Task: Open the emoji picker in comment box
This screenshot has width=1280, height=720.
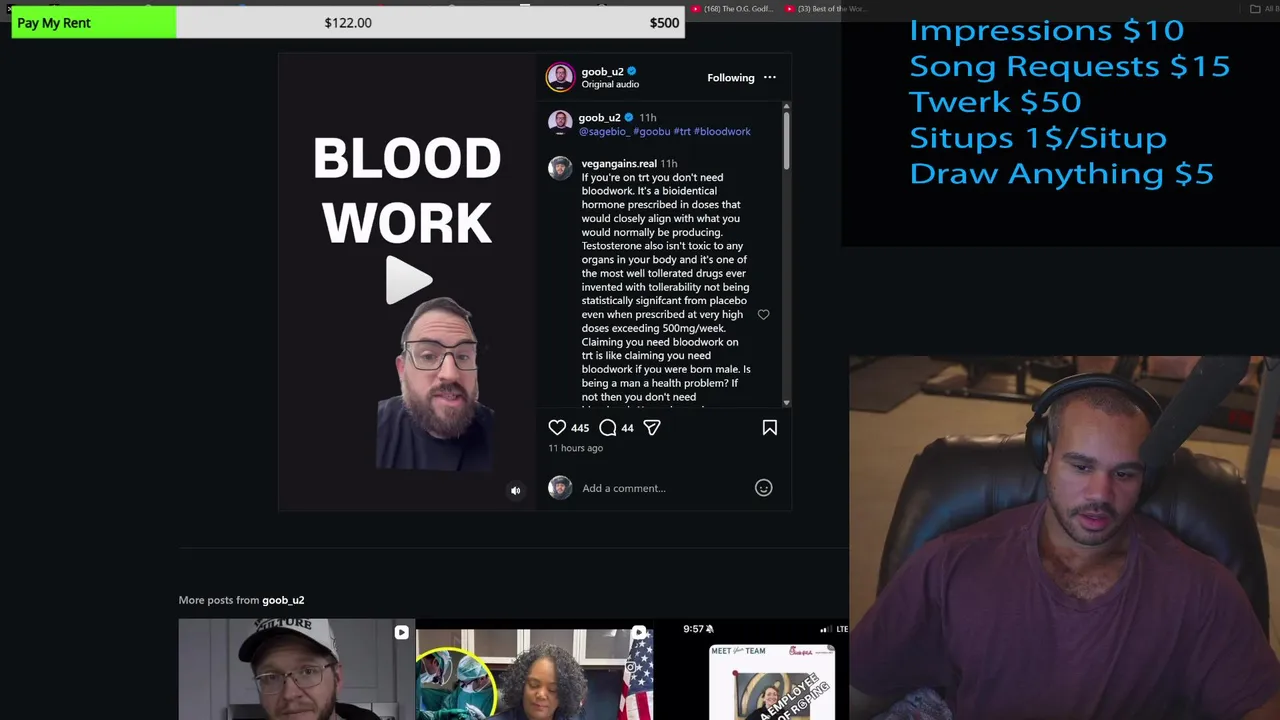Action: click(x=763, y=488)
